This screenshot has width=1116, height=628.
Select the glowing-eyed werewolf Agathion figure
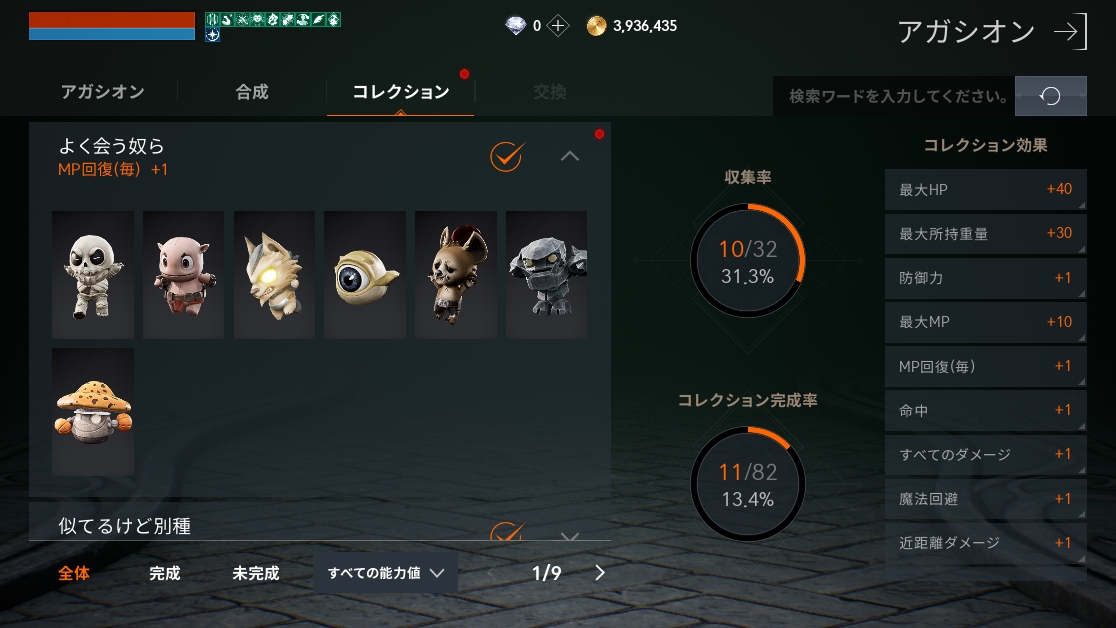[x=274, y=274]
